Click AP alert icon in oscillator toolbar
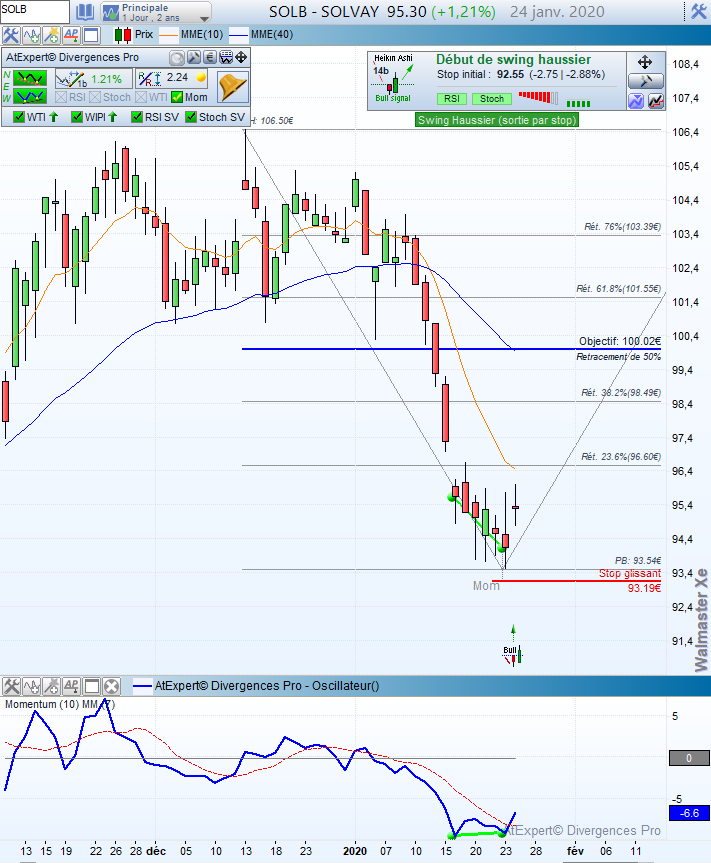The width and height of the screenshot is (711, 863). 72,686
